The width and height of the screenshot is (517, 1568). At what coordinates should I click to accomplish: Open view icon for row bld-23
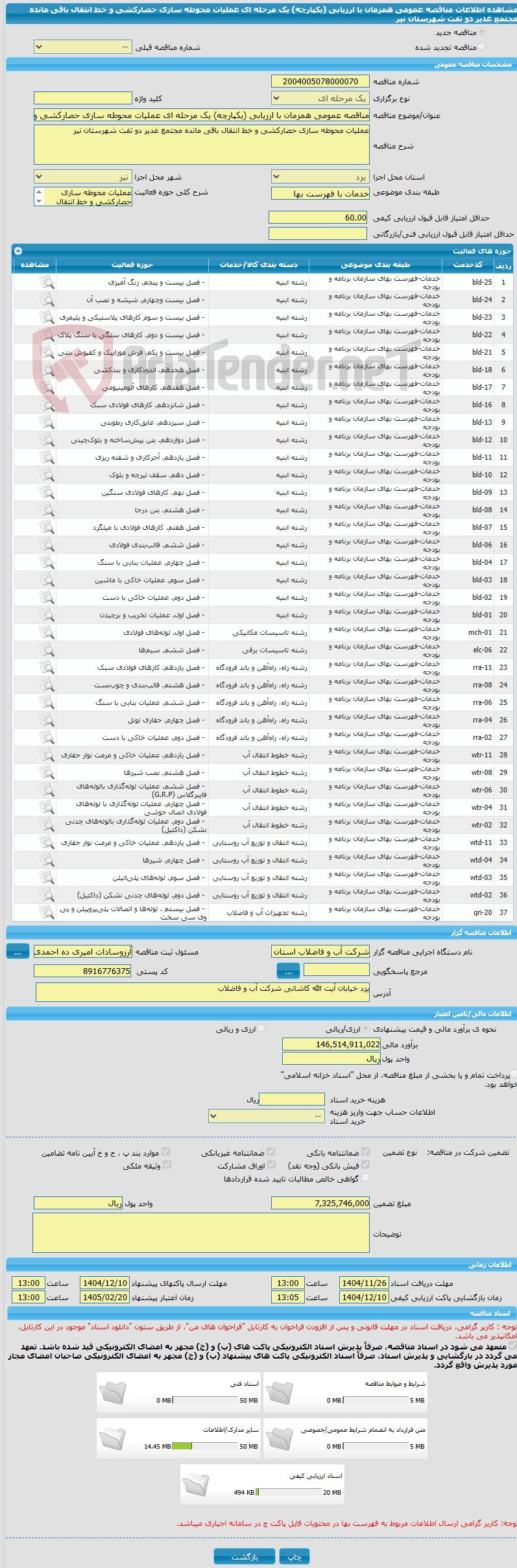46,317
